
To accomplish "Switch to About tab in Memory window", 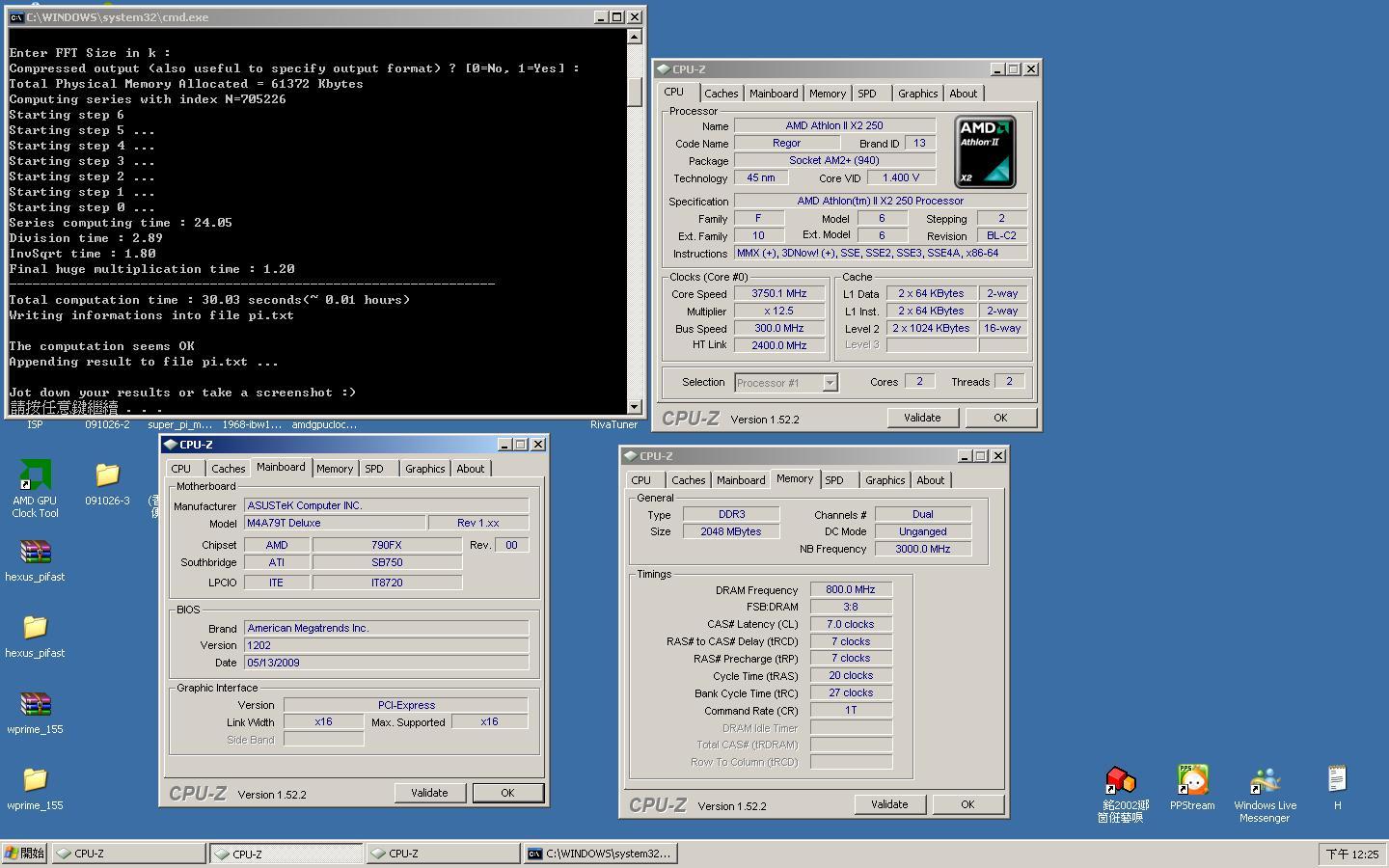I will click(931, 480).
